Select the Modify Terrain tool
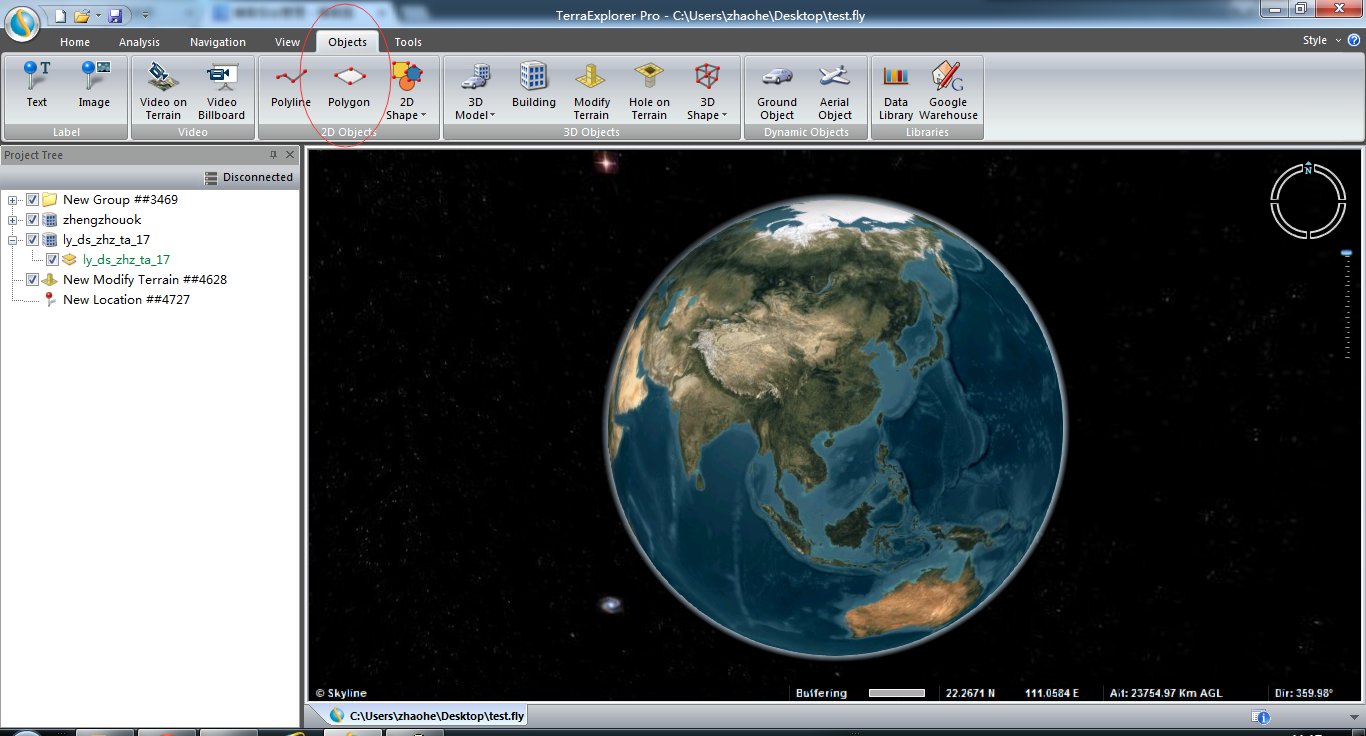 point(592,90)
